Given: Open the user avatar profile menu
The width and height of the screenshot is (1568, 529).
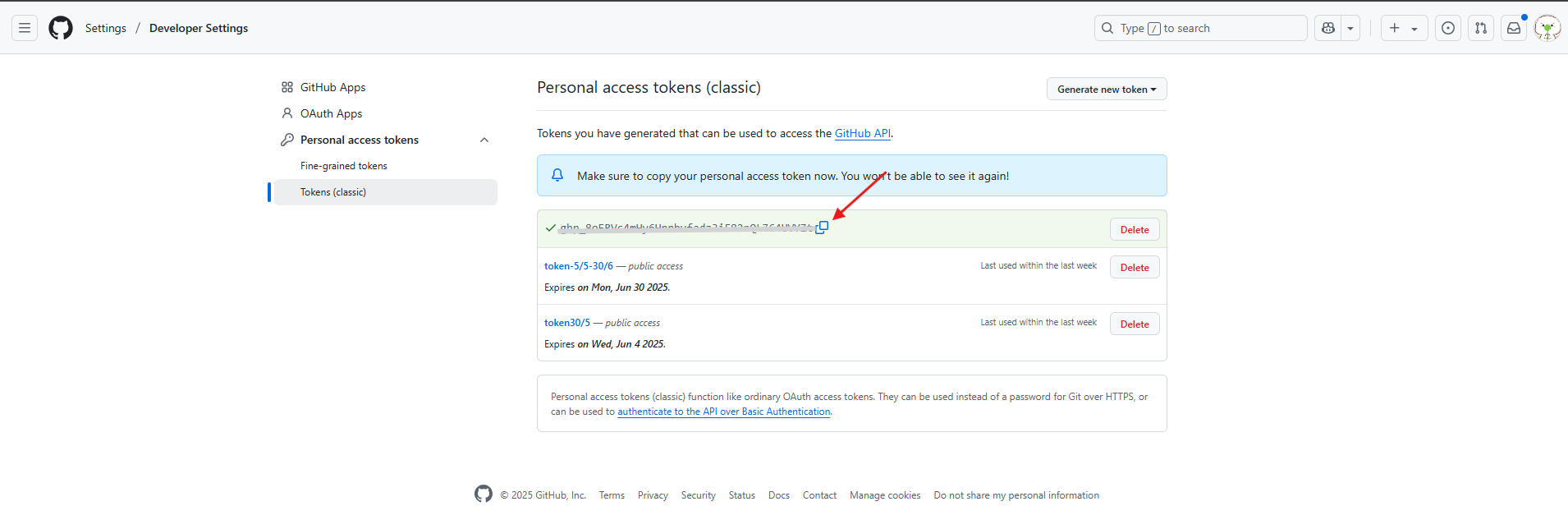Looking at the screenshot, I should [1547, 28].
